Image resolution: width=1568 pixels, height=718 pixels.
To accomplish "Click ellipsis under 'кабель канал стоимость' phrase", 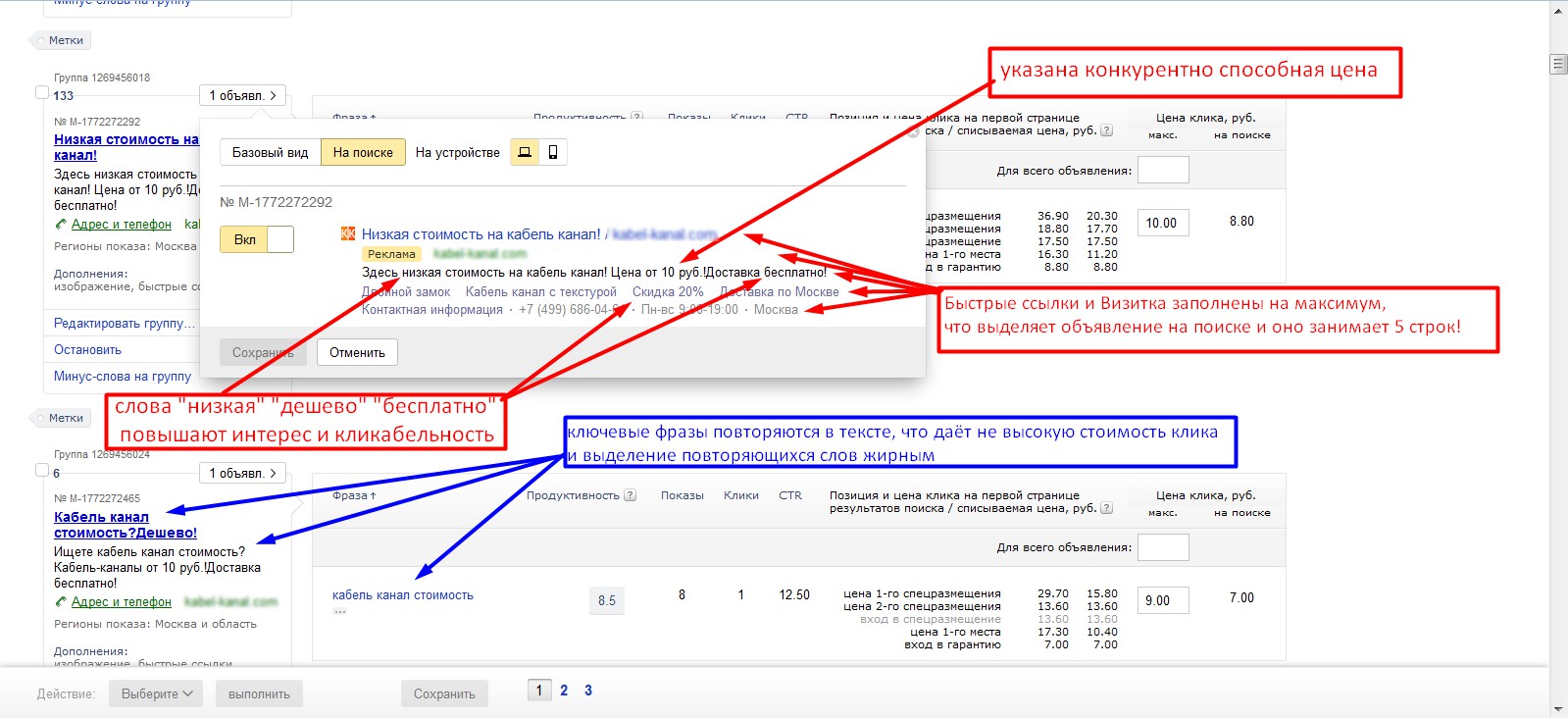I will point(339,611).
